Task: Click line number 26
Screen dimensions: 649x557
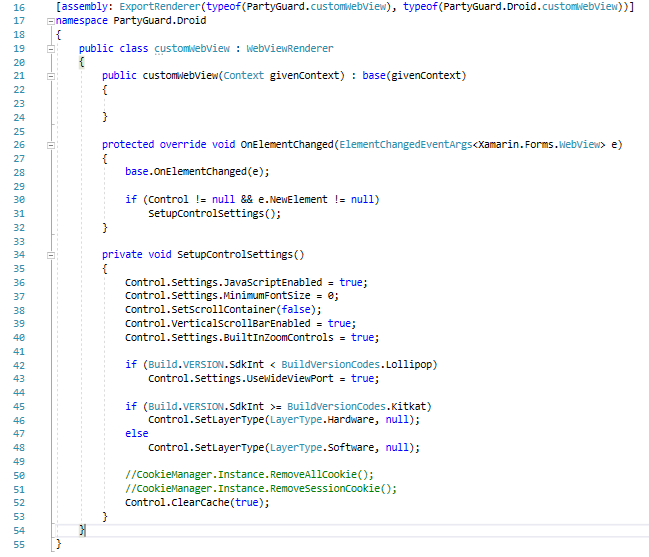Action: coord(19,145)
